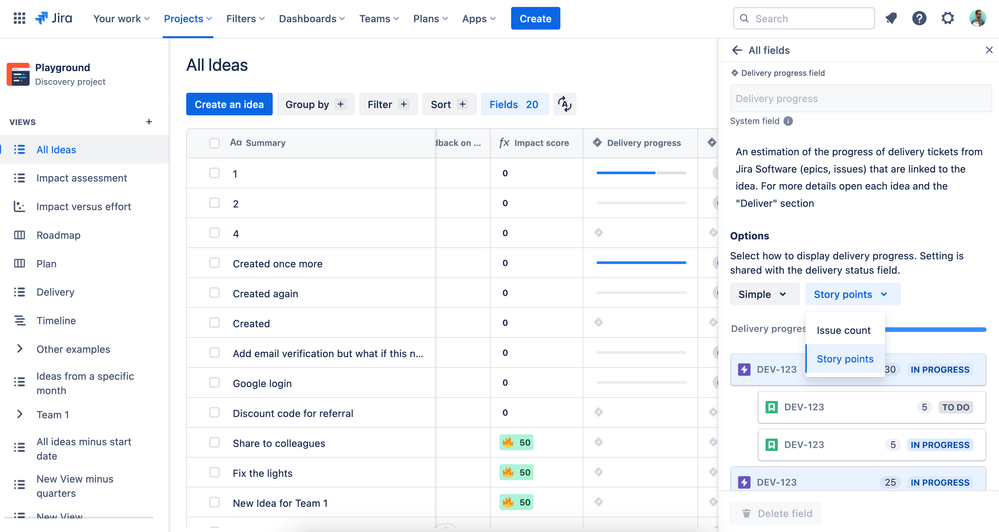Close the All fields panel
This screenshot has width=999, height=532.
pos(989,50)
